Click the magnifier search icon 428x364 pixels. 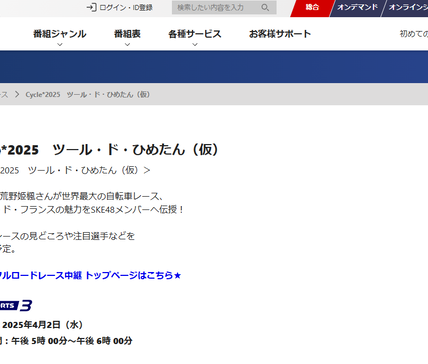[x=265, y=7]
